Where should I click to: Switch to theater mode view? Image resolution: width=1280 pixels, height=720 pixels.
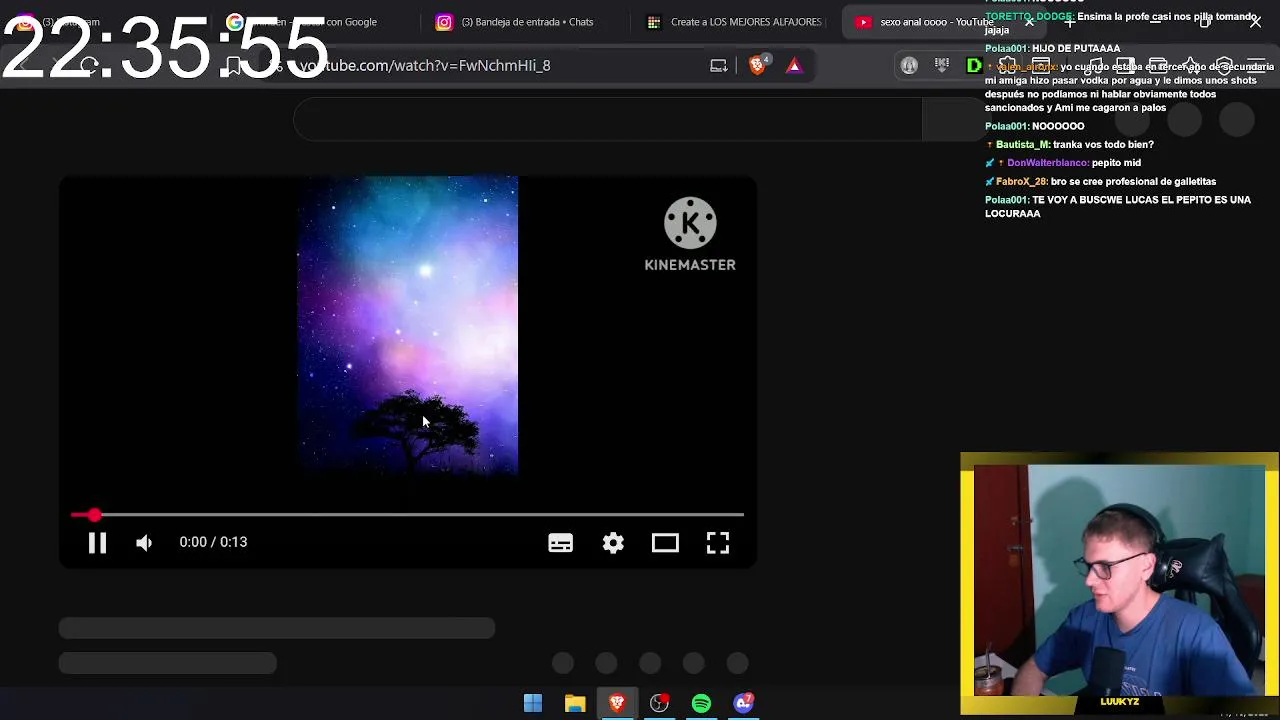pos(665,542)
